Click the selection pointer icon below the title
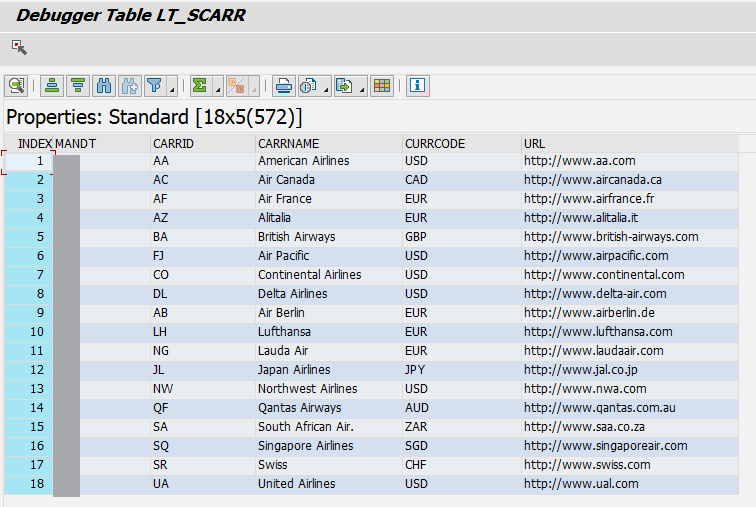This screenshot has width=756, height=507. pos(19,47)
